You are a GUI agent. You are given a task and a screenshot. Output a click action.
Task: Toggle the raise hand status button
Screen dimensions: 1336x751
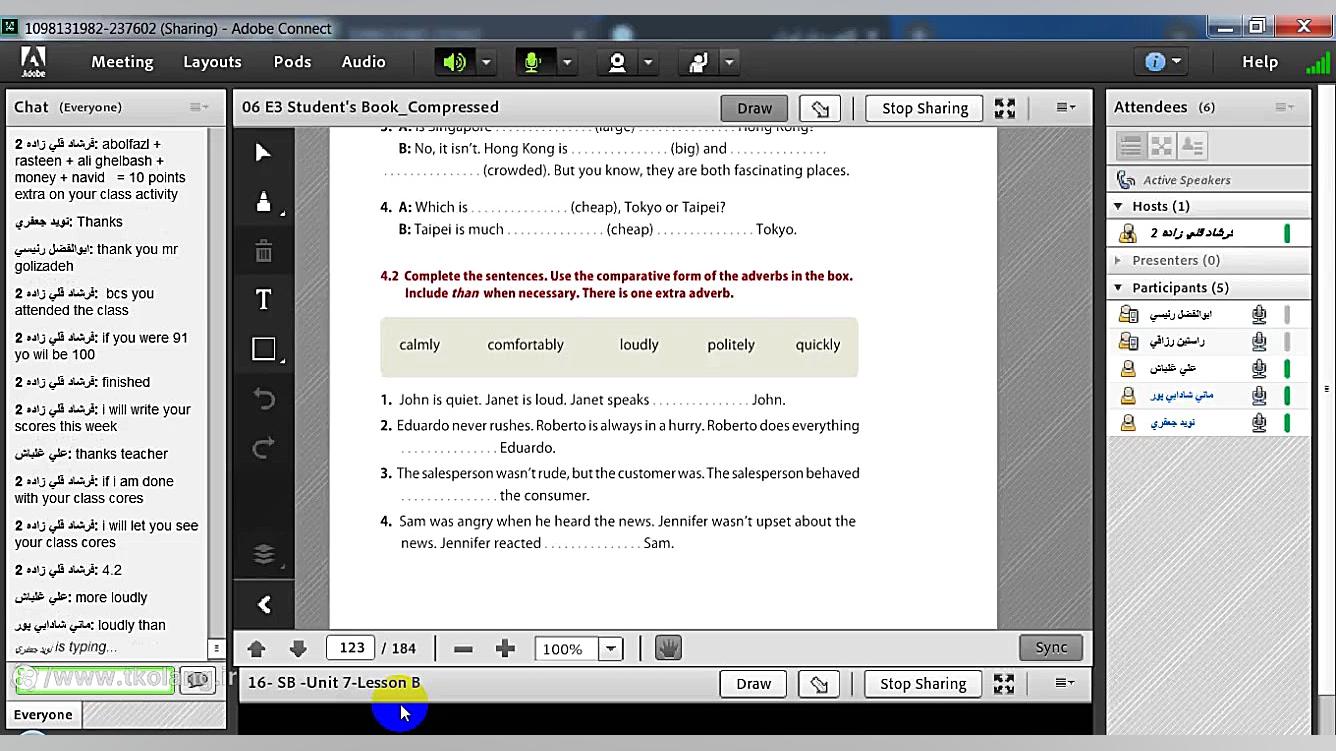[x=698, y=62]
